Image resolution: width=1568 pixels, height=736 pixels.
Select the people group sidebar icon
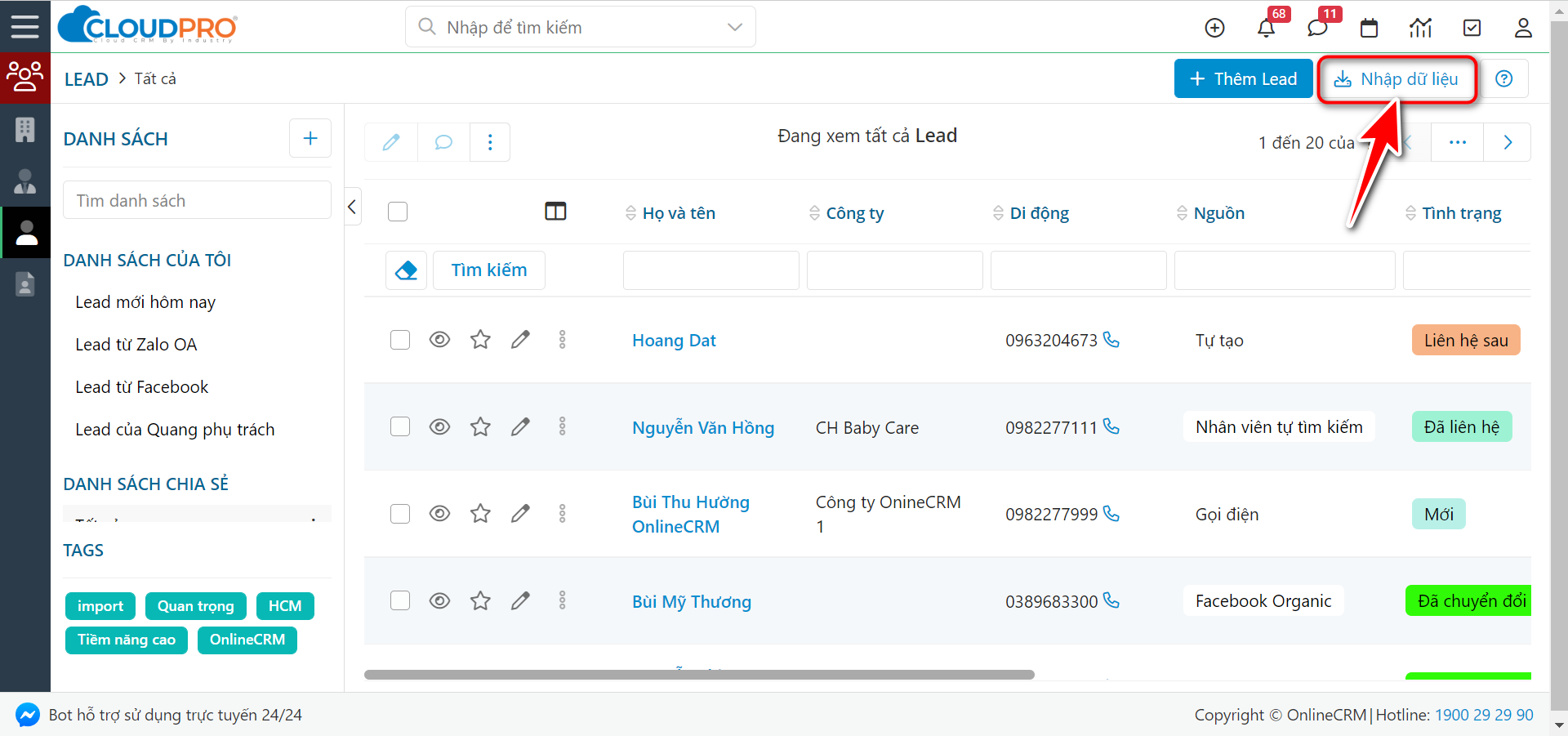pyautogui.click(x=24, y=78)
